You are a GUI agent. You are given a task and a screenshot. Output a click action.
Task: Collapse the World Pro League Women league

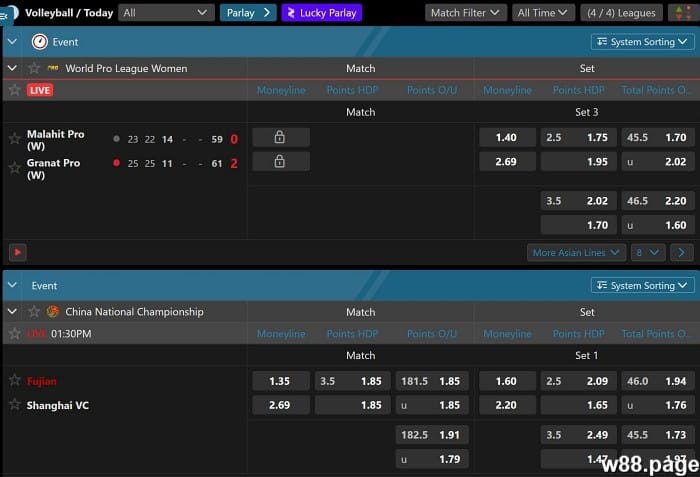pyautogui.click(x=12, y=68)
